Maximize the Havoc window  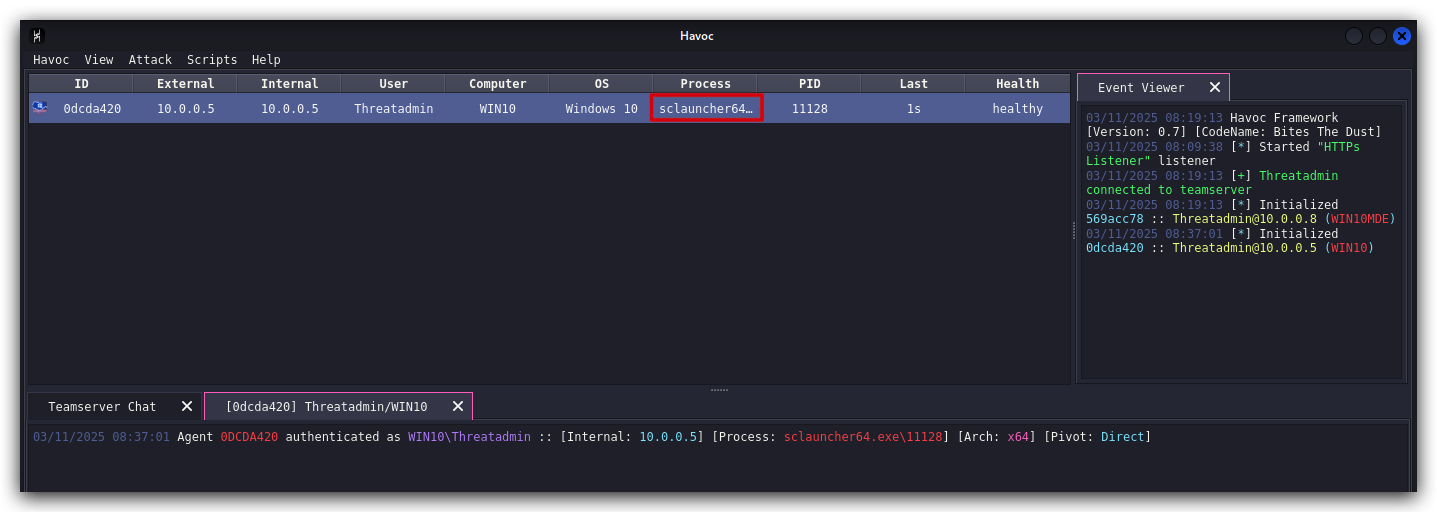point(1378,36)
